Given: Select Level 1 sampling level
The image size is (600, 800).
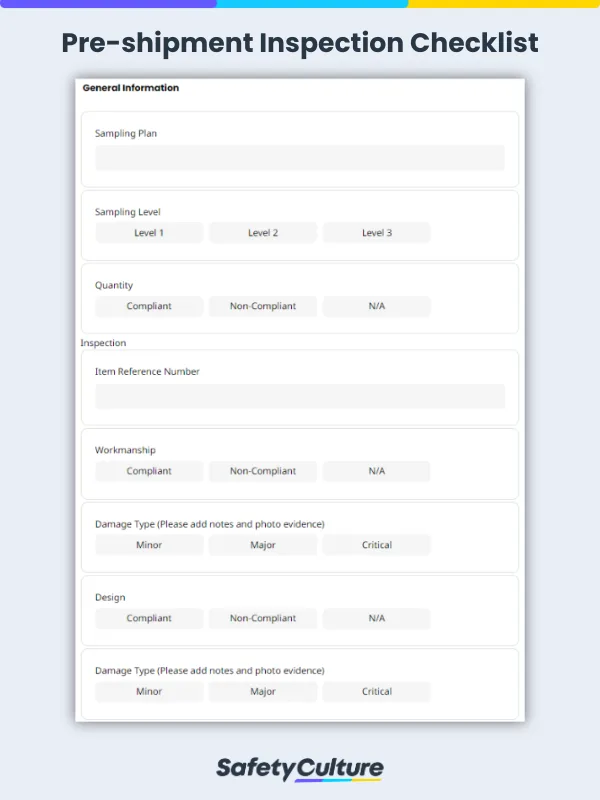Looking at the screenshot, I should 148,232.
